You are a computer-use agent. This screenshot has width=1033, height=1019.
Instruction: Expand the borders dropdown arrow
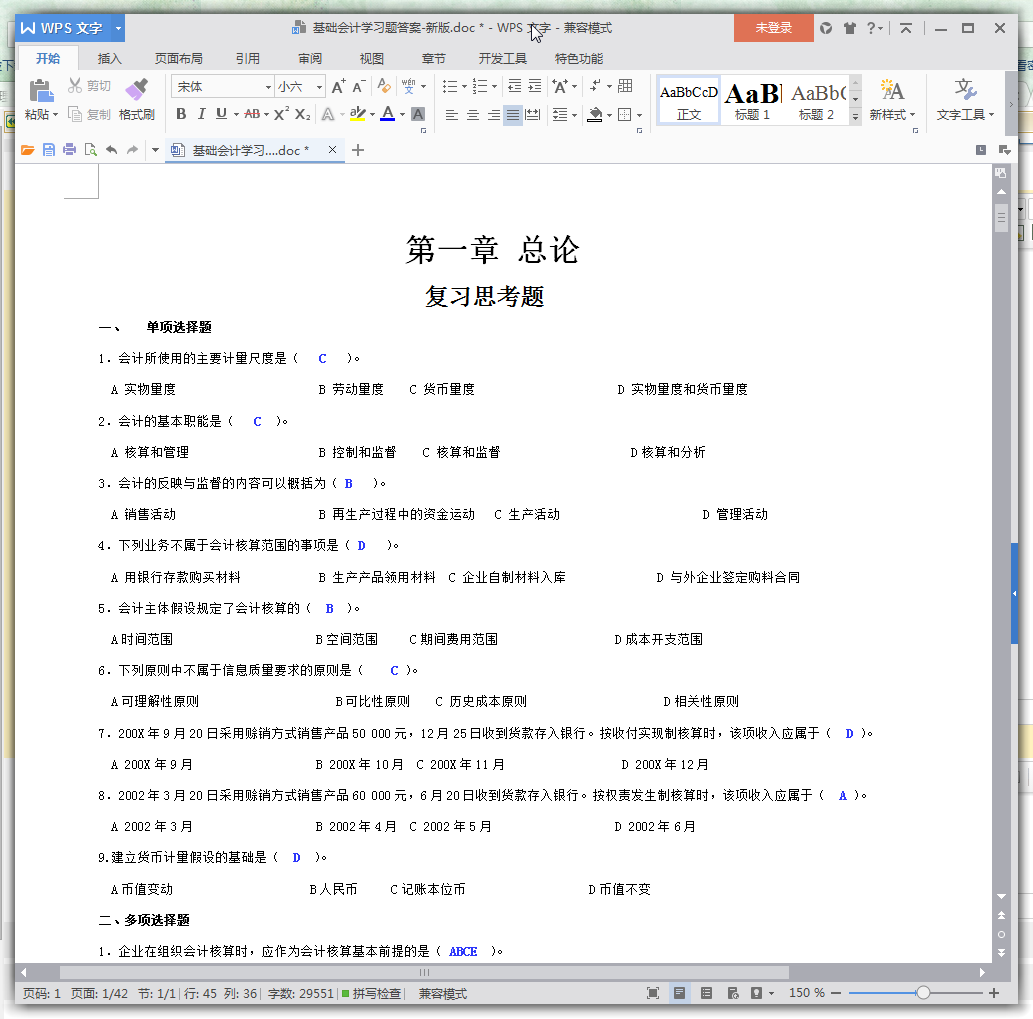[x=640, y=115]
